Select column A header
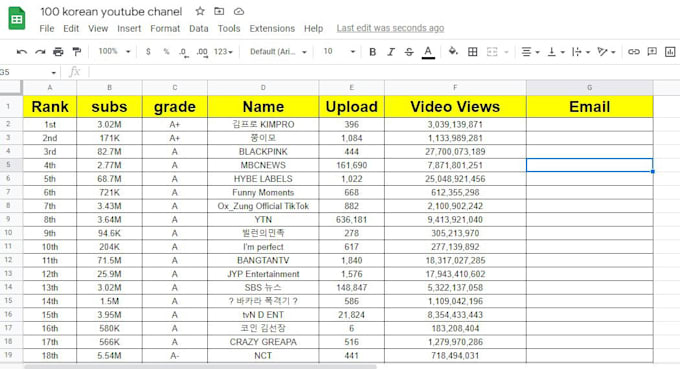Viewport: 680px width, 369px height. (x=50, y=88)
